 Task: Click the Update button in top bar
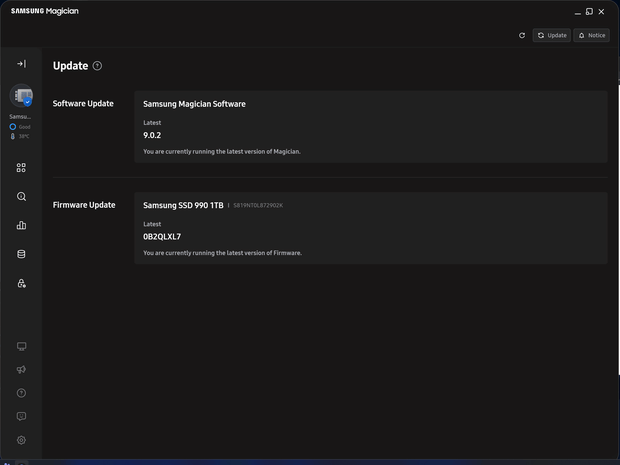pos(552,35)
